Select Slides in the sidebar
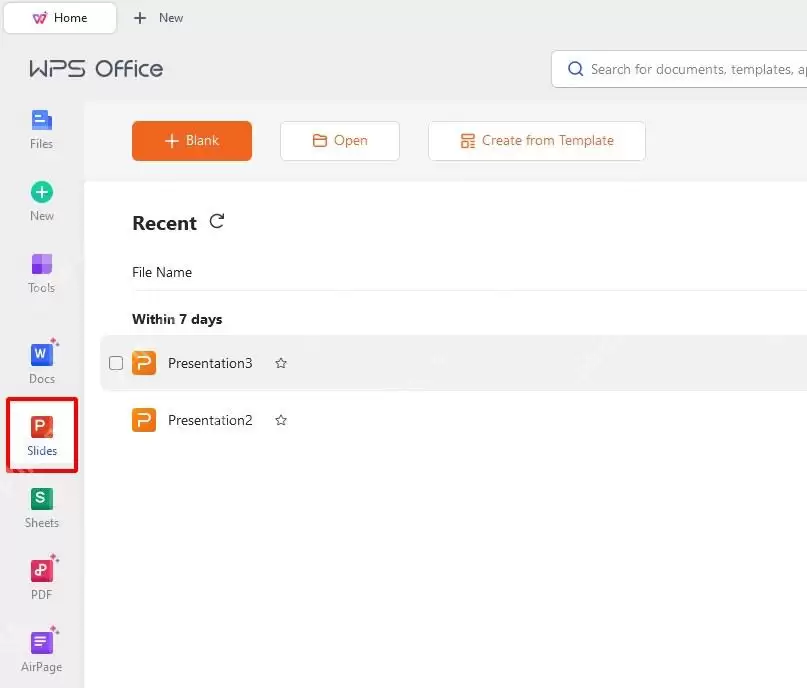The image size is (807, 688). click(x=42, y=435)
